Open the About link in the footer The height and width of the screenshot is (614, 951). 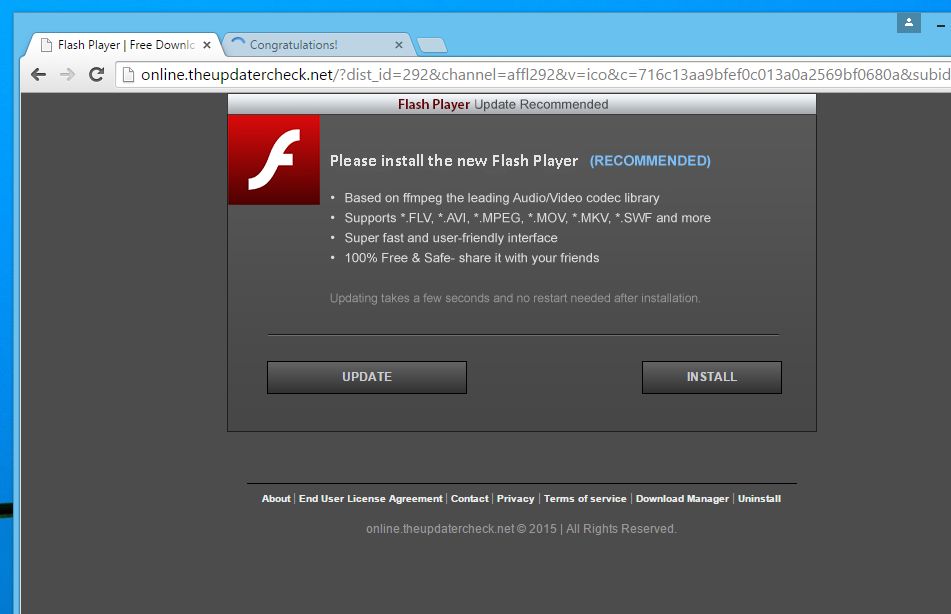click(x=276, y=499)
